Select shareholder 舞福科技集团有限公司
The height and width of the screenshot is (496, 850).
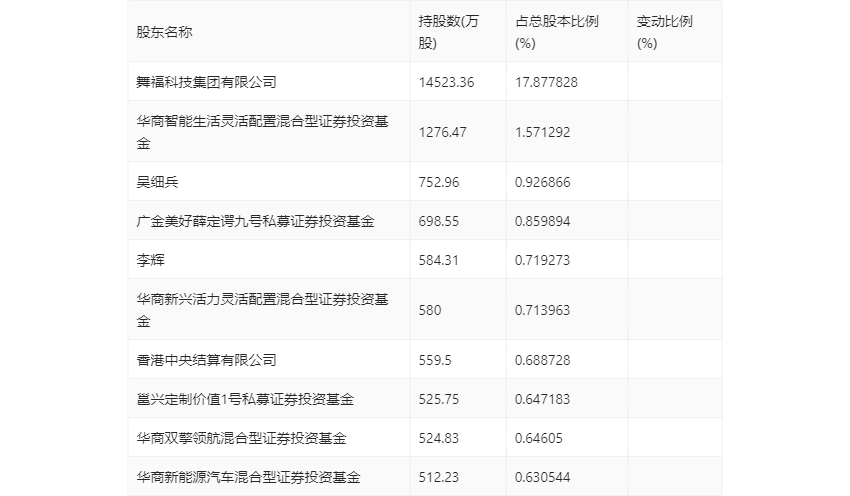pos(207,82)
